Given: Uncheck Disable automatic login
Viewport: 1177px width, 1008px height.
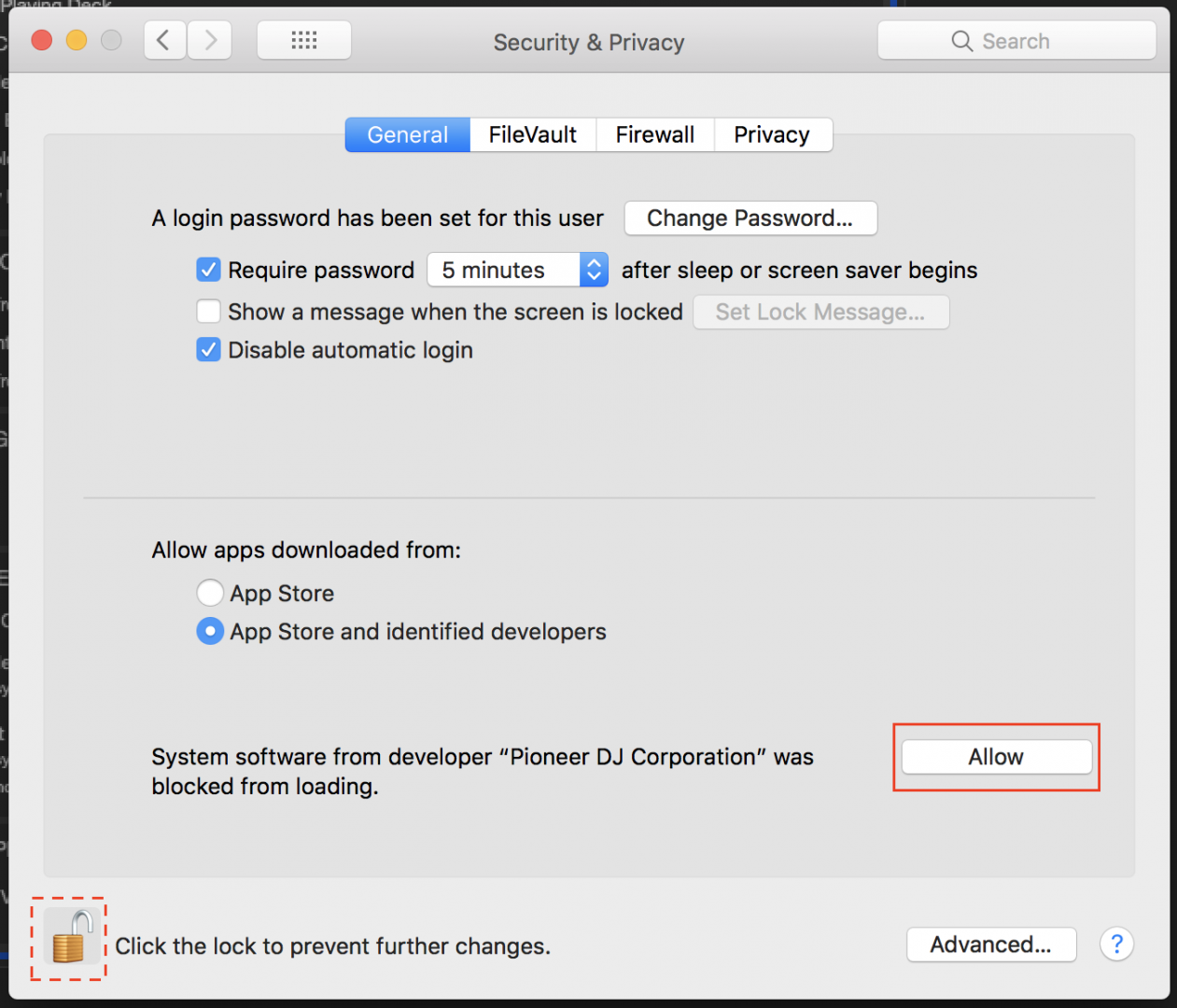Looking at the screenshot, I should pyautogui.click(x=209, y=350).
